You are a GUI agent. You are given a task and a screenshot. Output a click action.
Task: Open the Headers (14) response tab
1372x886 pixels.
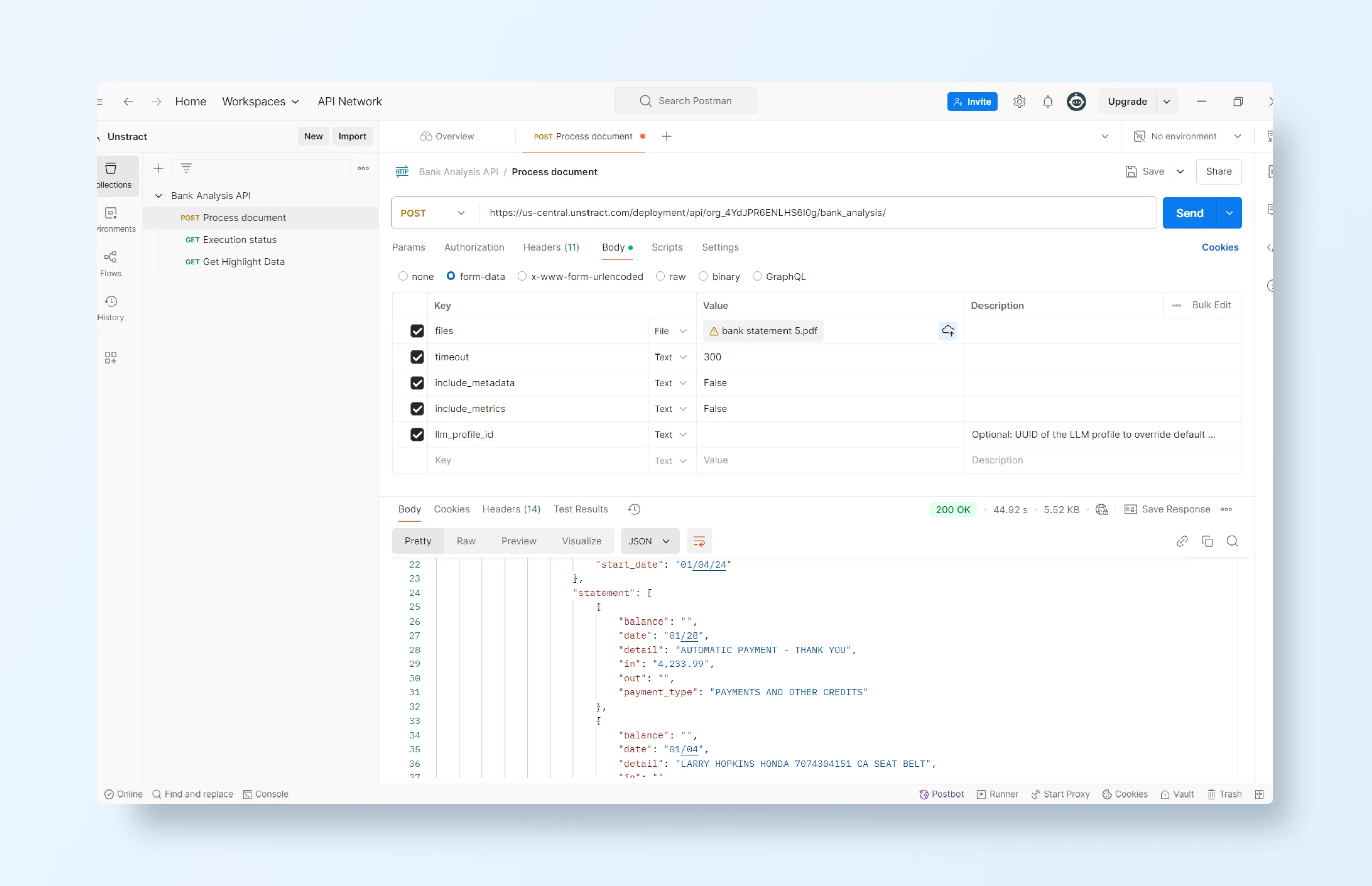(x=511, y=509)
